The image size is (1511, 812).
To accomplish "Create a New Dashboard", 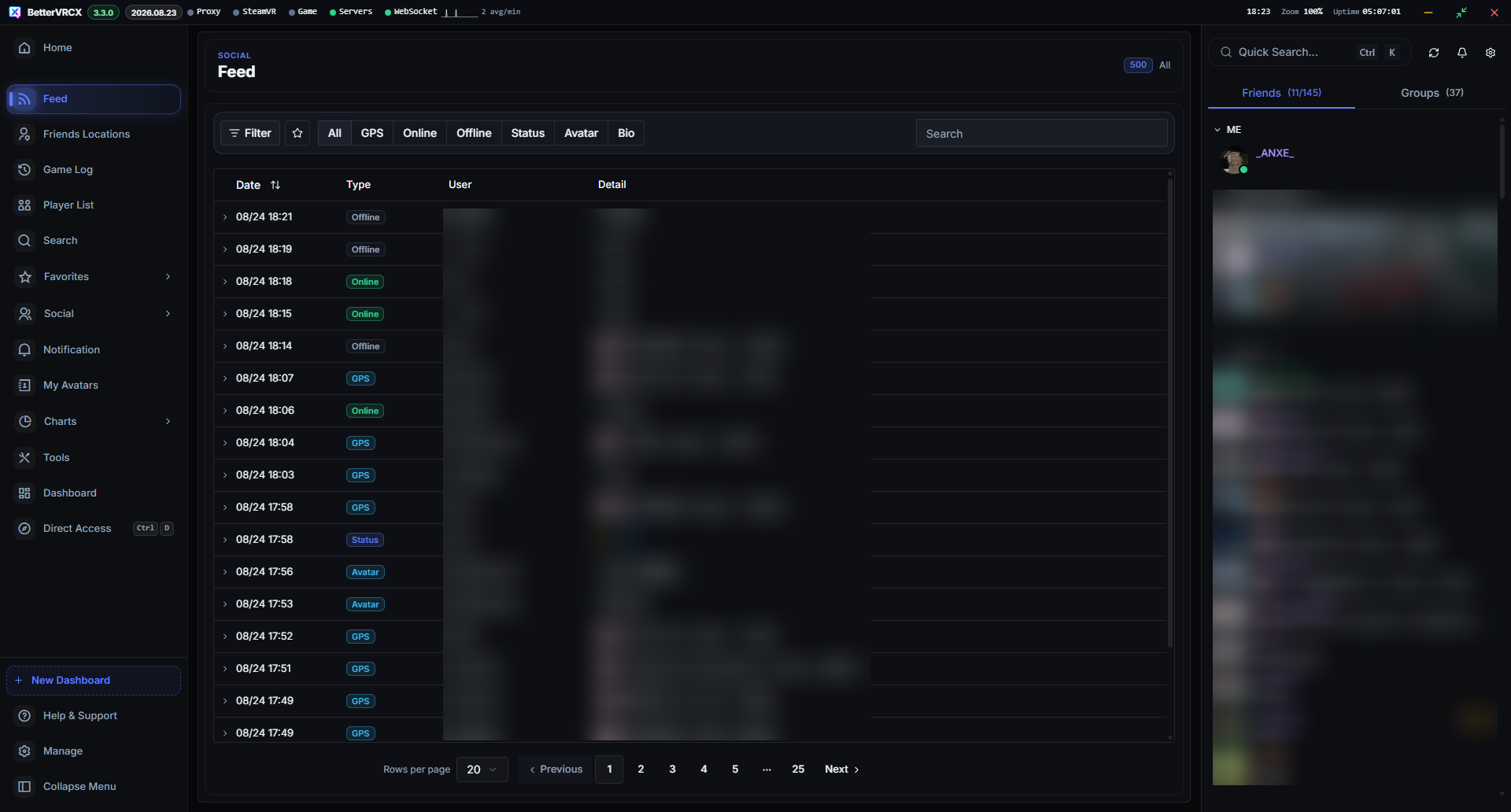I will 94,681.
